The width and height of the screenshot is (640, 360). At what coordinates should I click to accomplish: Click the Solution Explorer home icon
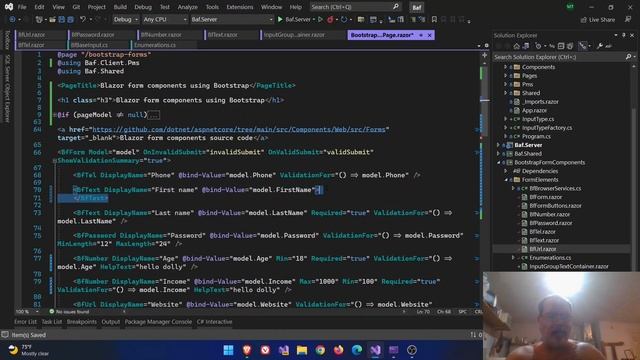pyautogui.click(x=516, y=46)
